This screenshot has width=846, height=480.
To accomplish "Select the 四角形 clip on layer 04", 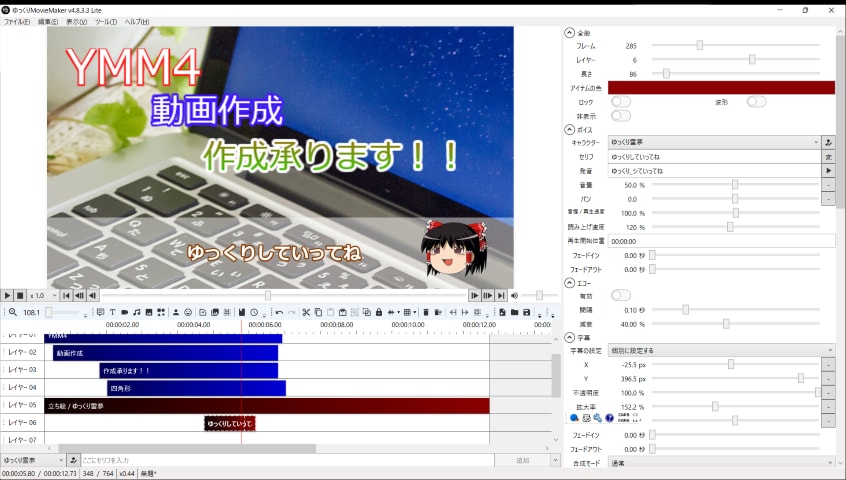I will point(196,388).
